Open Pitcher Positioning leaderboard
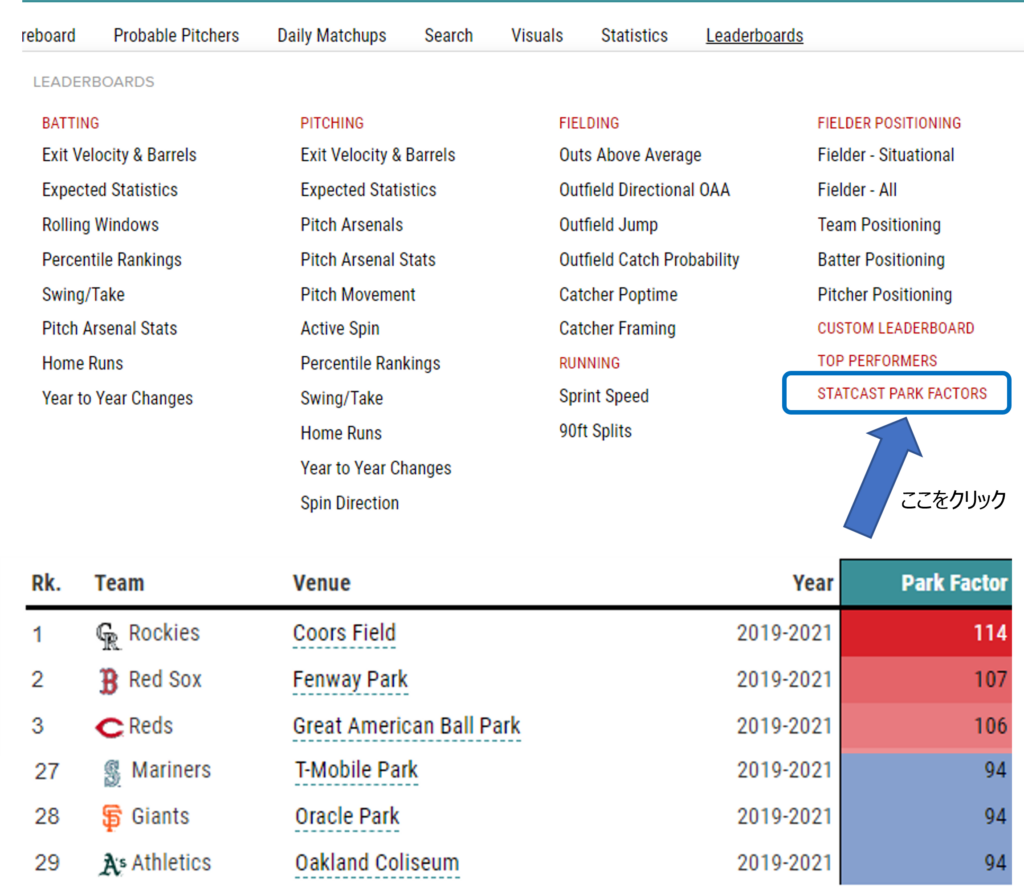1024x887 pixels. [x=884, y=295]
